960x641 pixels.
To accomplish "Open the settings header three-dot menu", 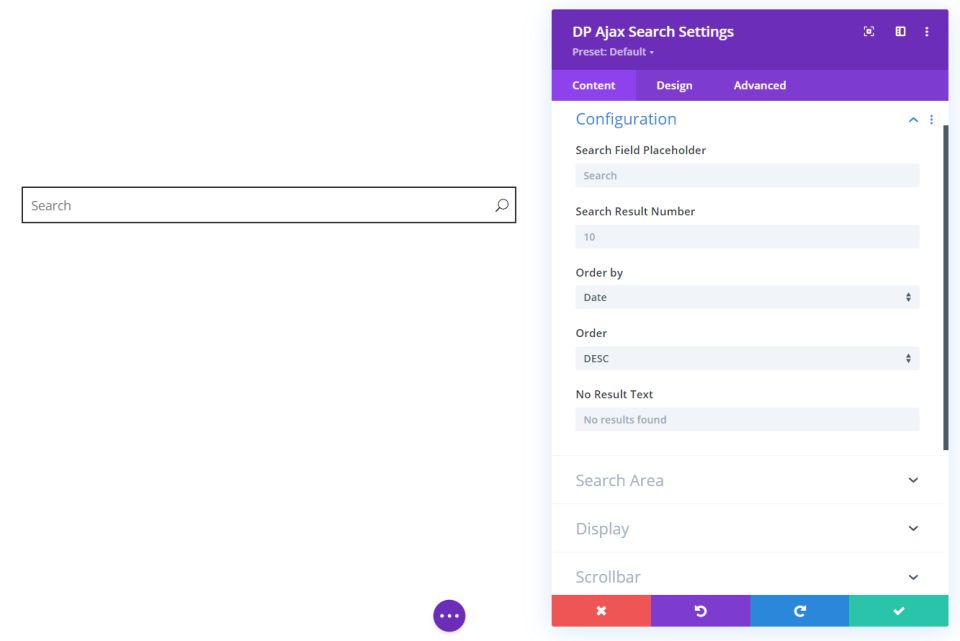I will (927, 32).
